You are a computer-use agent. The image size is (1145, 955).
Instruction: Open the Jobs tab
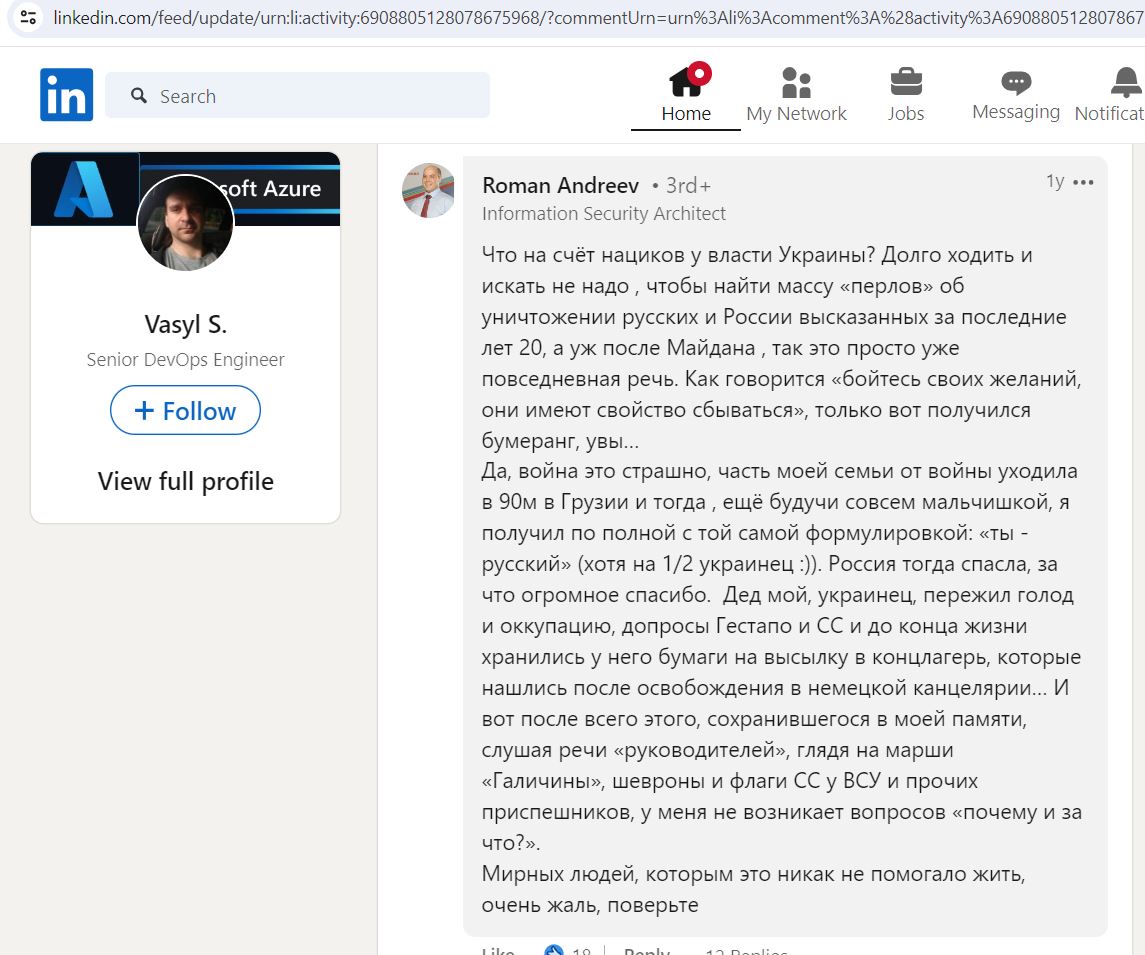905,95
